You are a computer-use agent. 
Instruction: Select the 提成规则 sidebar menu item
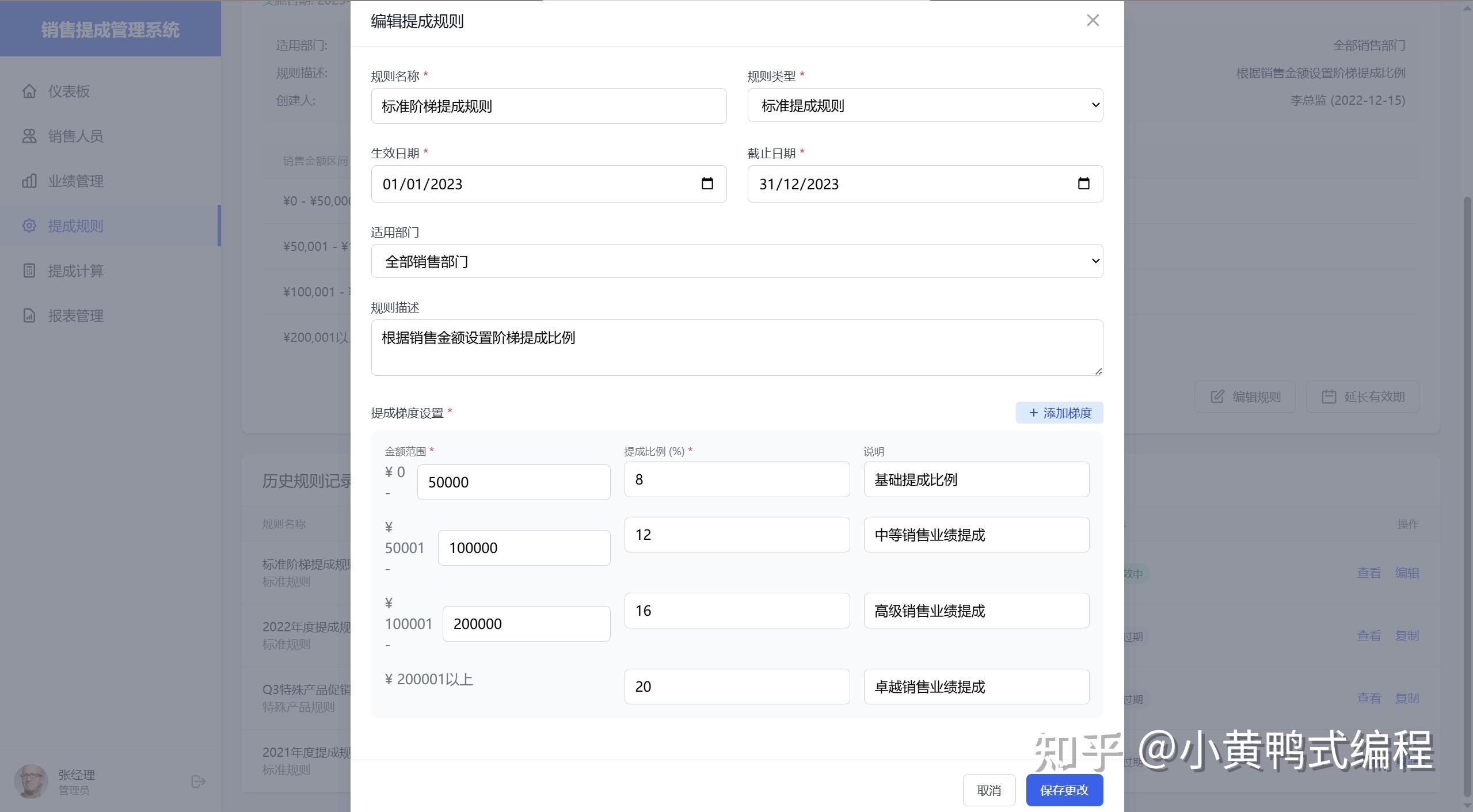pos(75,226)
